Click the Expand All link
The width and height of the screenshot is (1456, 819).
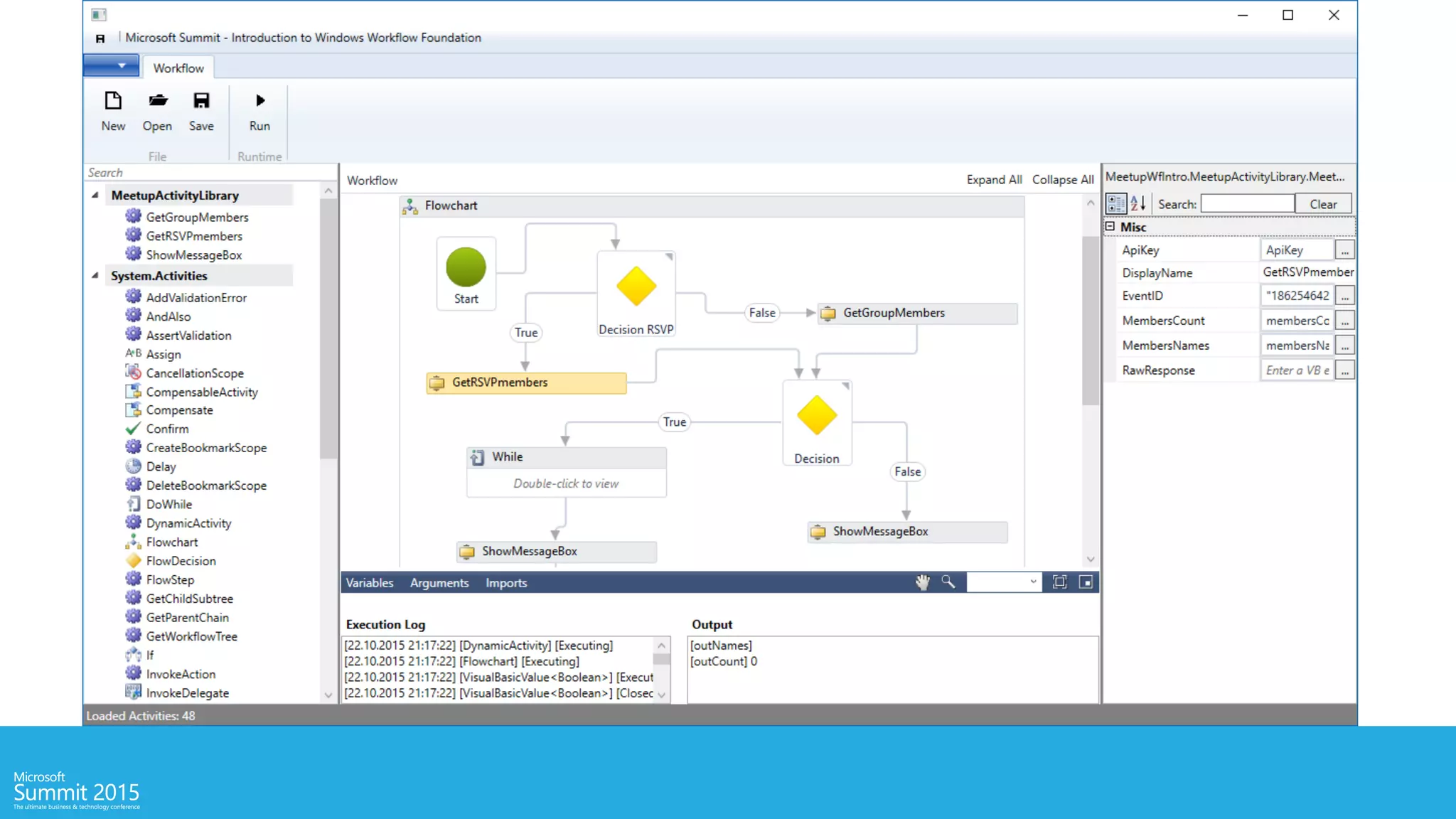coord(993,180)
